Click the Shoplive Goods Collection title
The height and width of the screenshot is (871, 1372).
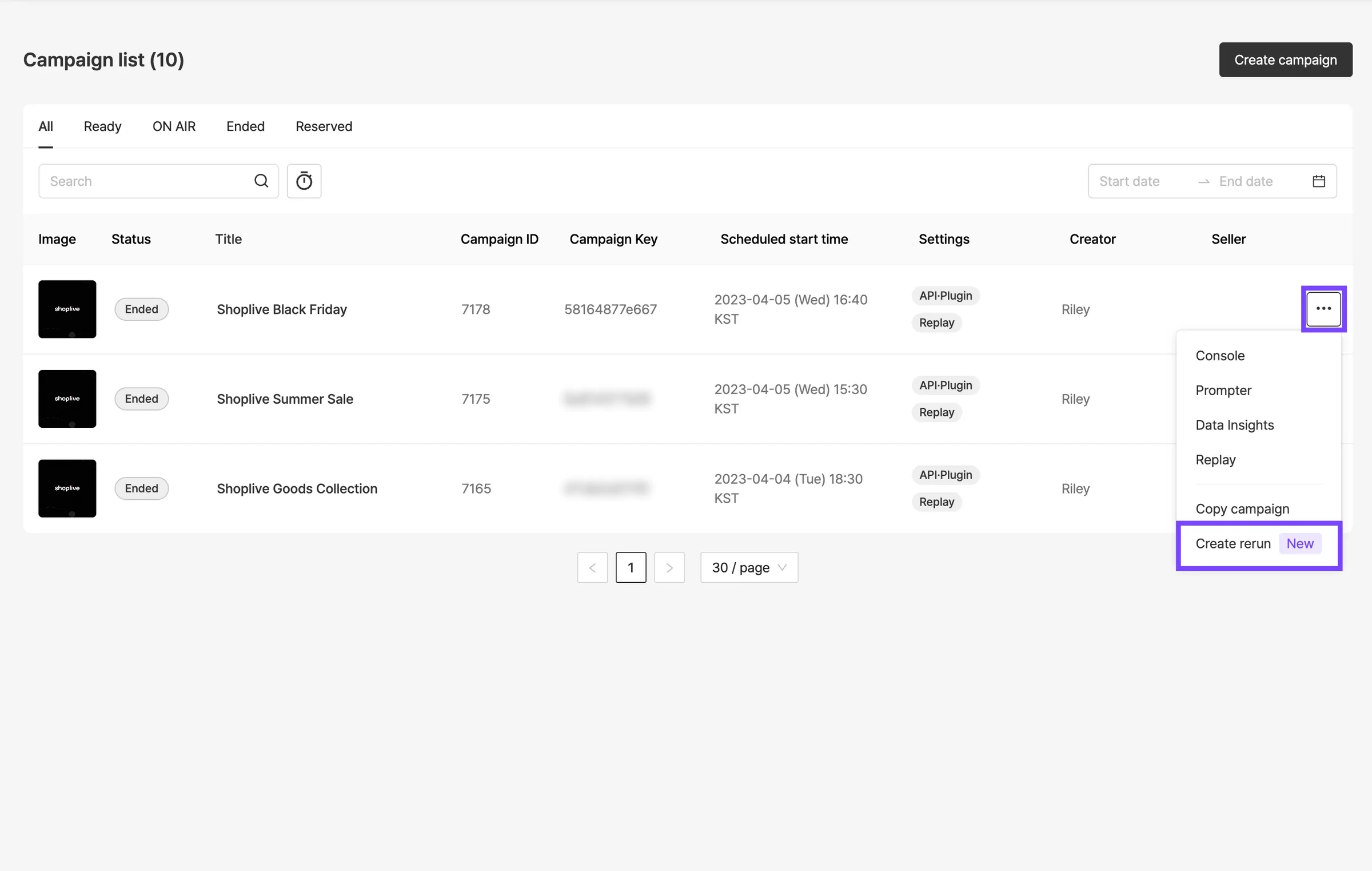(x=297, y=488)
